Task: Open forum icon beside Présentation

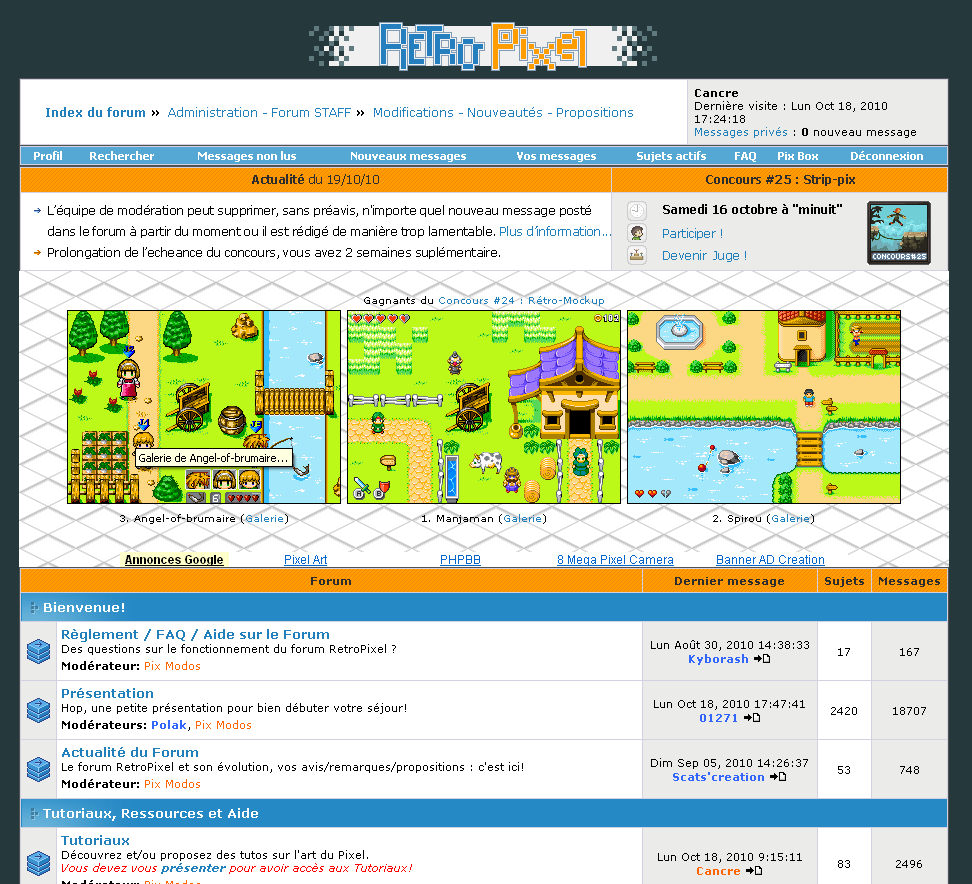Action: click(x=38, y=710)
